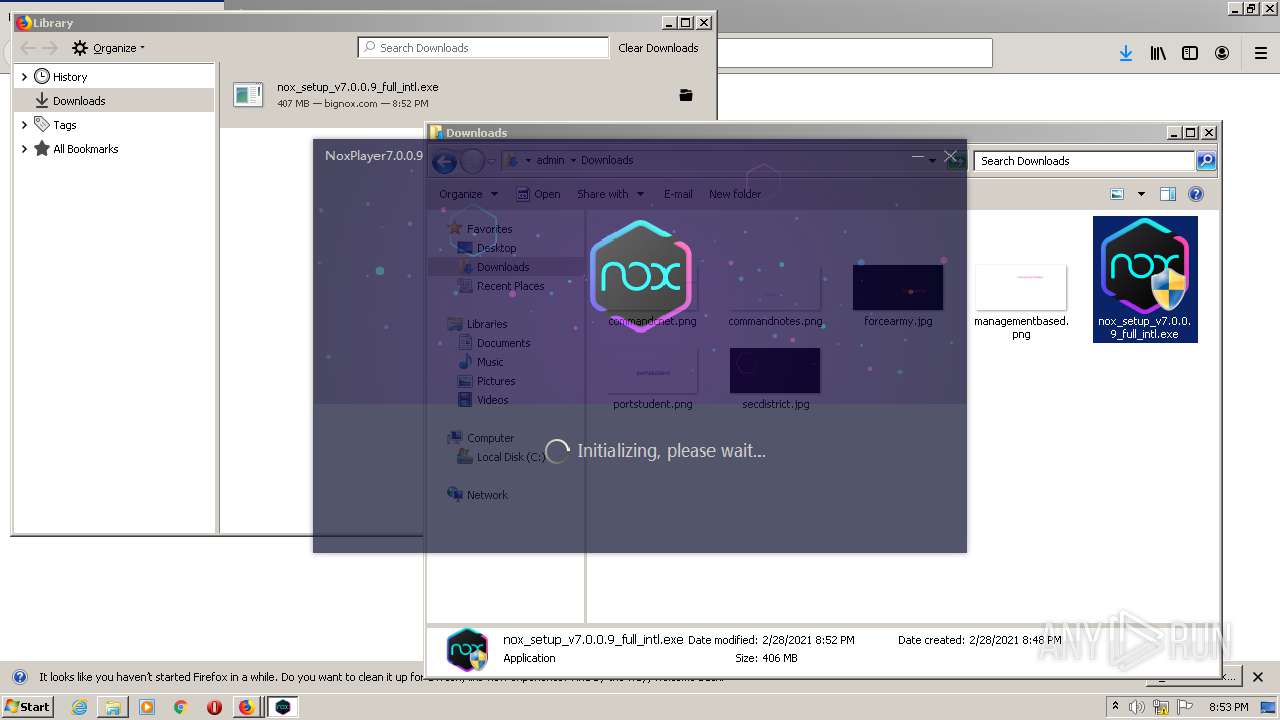Expand the History tree item
The width and height of the screenshot is (1280, 720).
[x=24, y=77]
